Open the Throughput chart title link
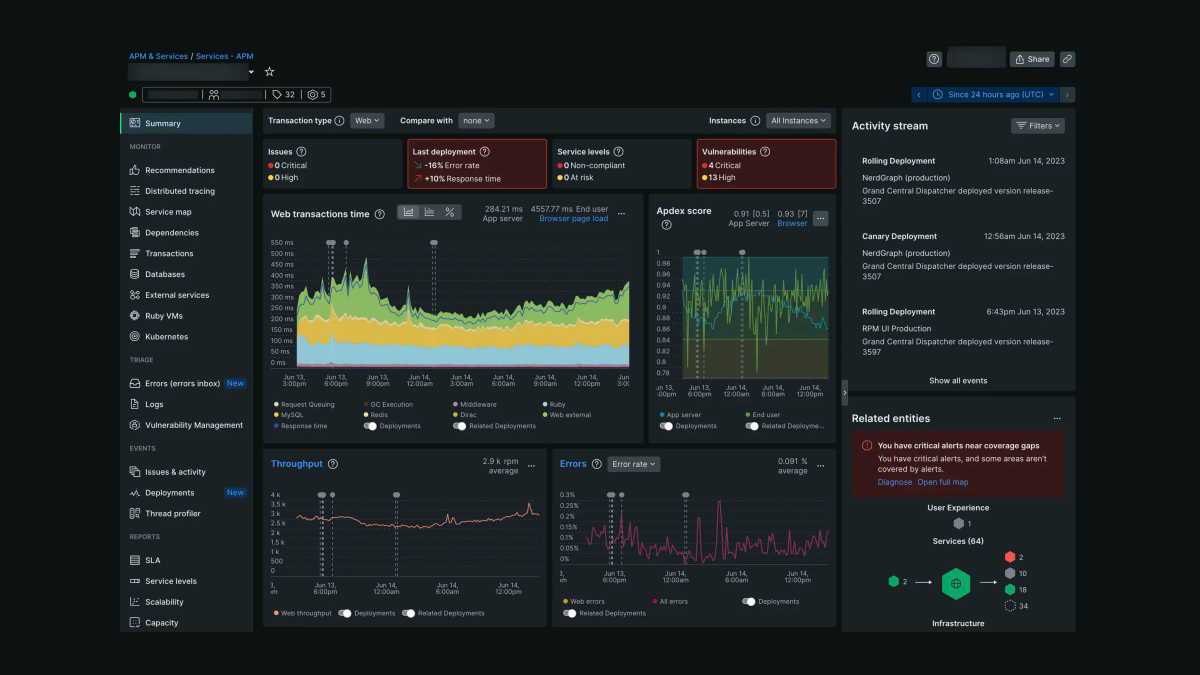Screen dimensions: 1200x675 pyautogui.click(x=297, y=464)
